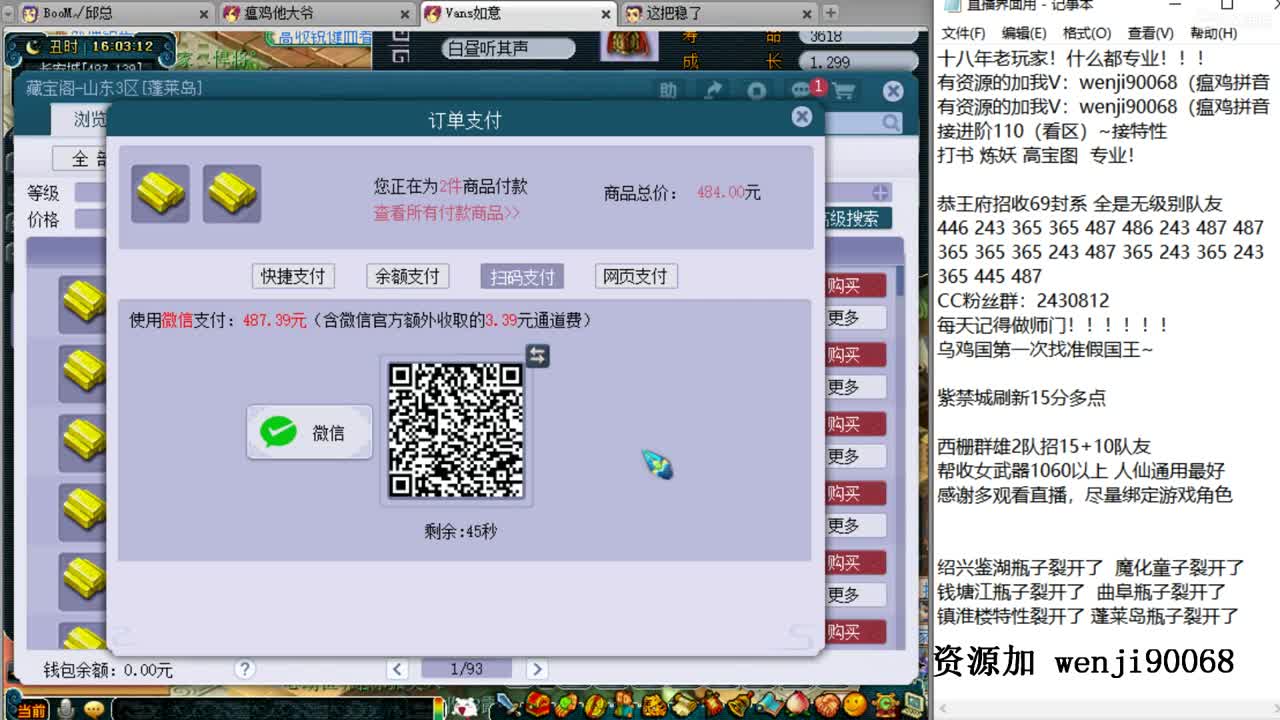Click the bear emoticon icon in chat bar
The image size is (1280, 720).
(465, 707)
